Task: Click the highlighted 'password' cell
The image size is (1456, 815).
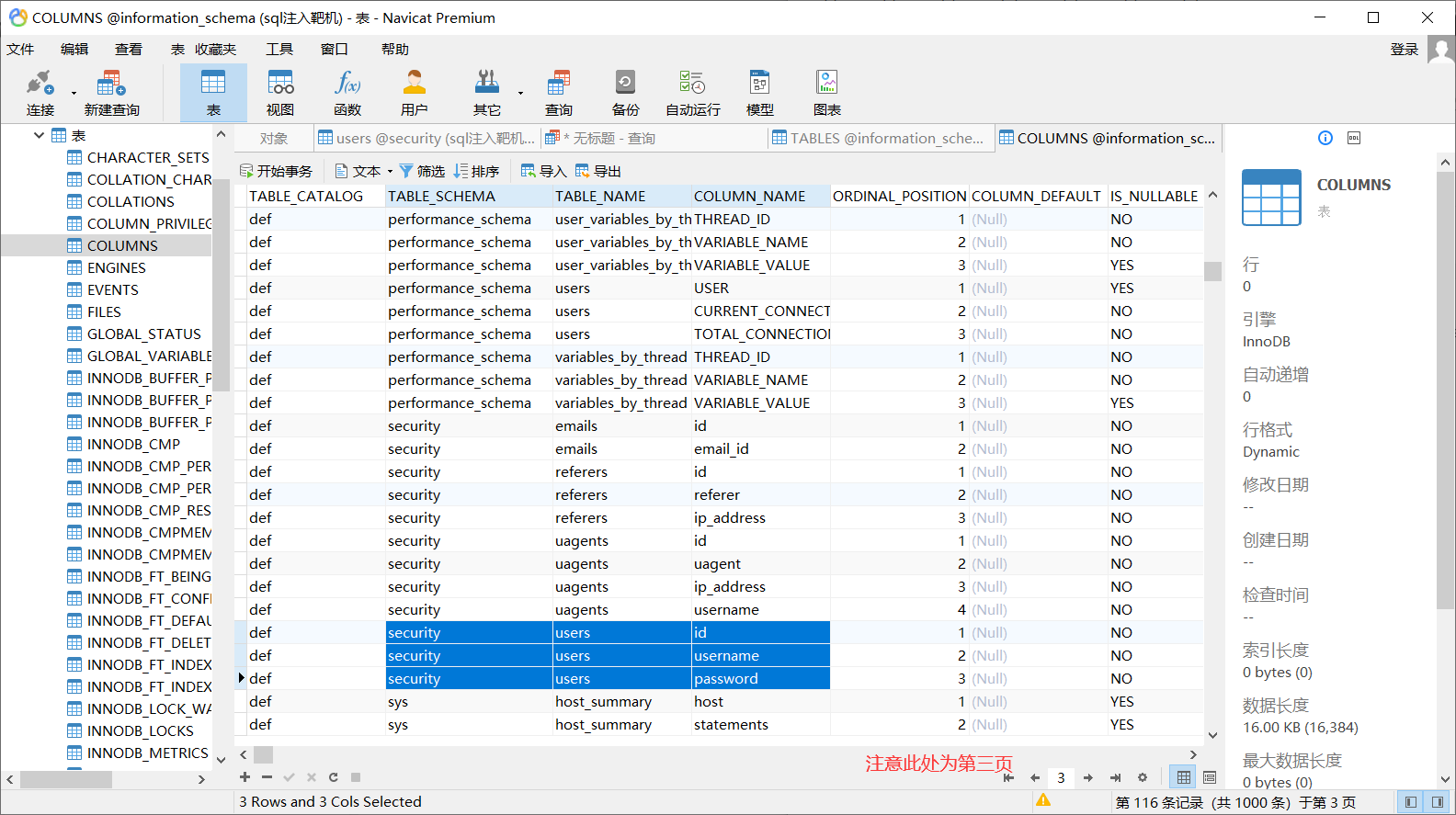Action: pyautogui.click(x=761, y=678)
